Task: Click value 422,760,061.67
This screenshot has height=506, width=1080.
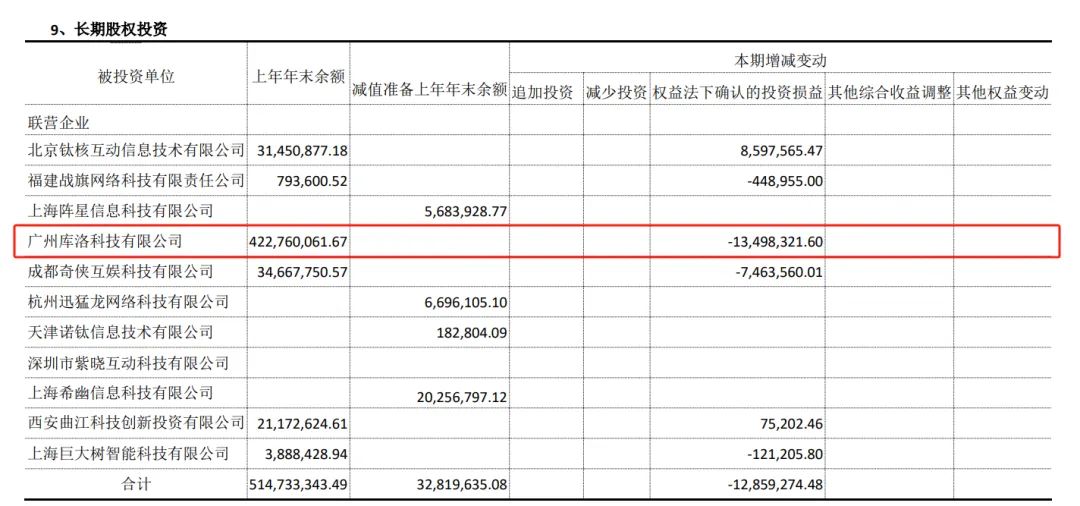Action: pos(298,242)
